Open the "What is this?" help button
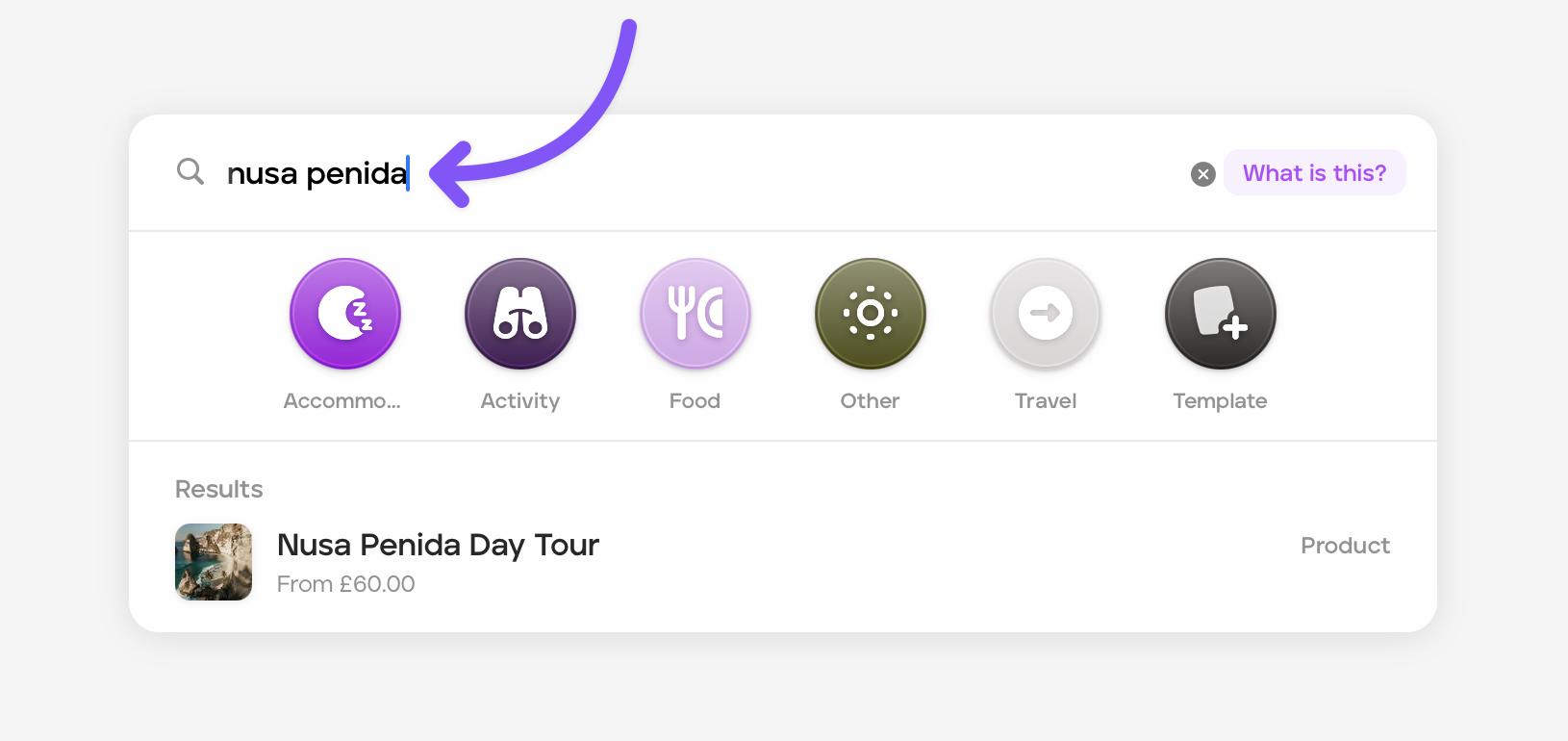The width and height of the screenshot is (1568, 741). point(1314,173)
